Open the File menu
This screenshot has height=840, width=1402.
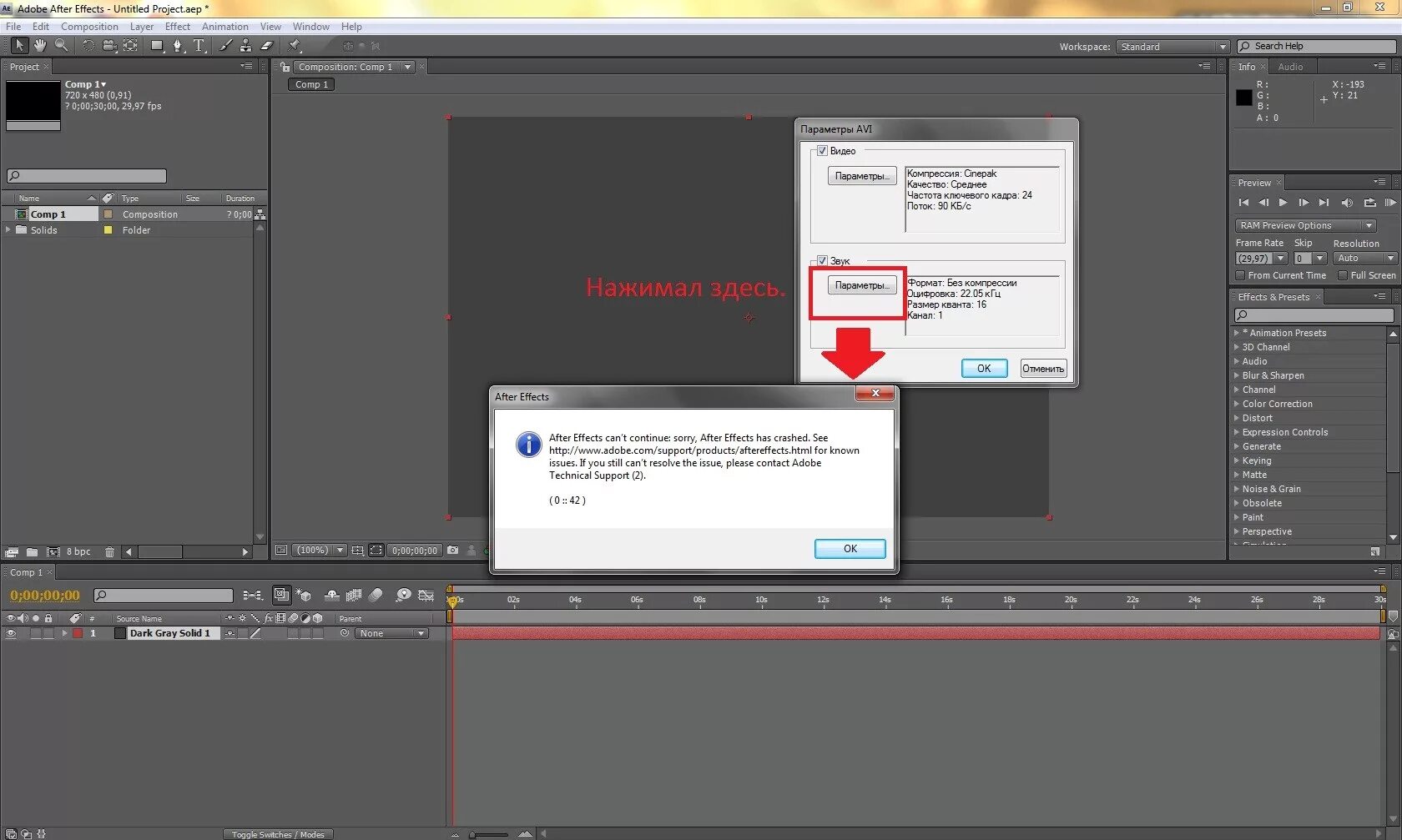pos(13,27)
